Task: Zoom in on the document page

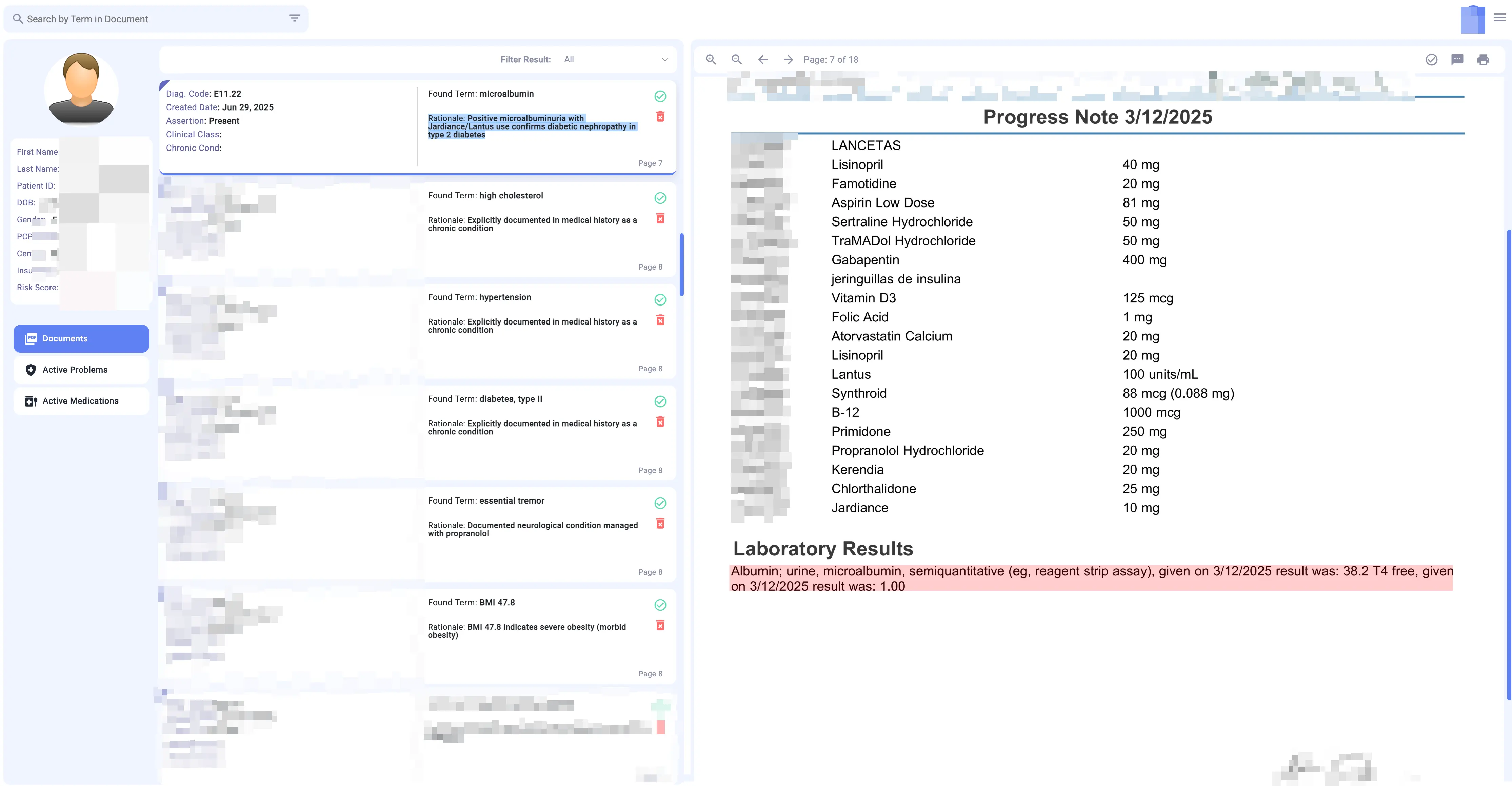Action: [x=710, y=59]
